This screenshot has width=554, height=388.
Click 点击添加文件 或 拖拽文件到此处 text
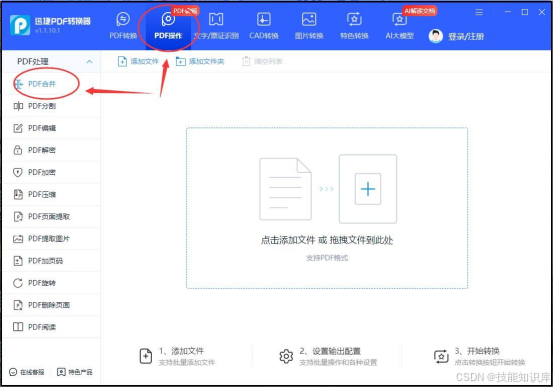(x=327, y=240)
